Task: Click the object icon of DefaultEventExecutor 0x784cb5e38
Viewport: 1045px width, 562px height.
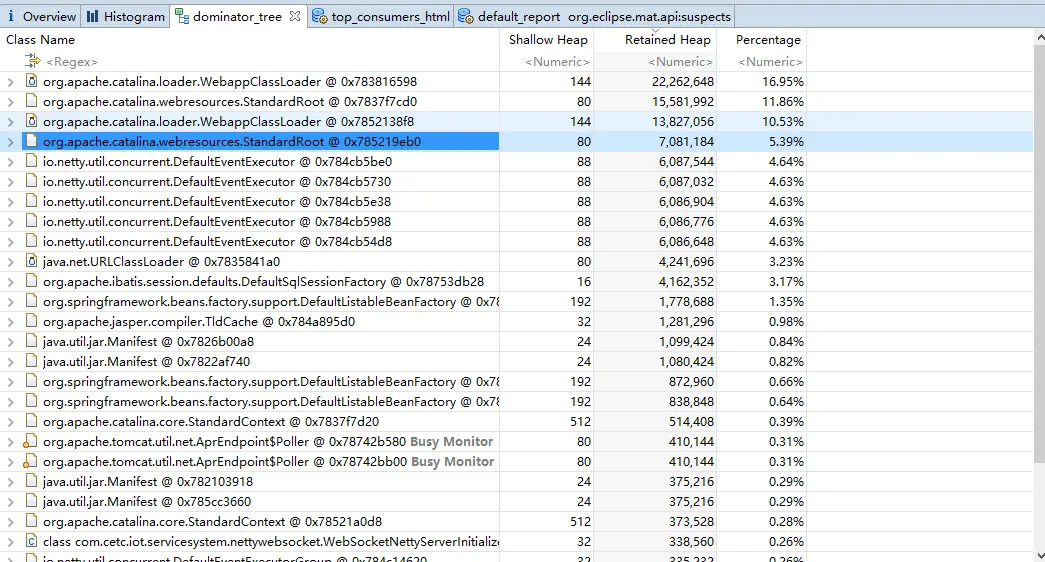Action: [31, 201]
